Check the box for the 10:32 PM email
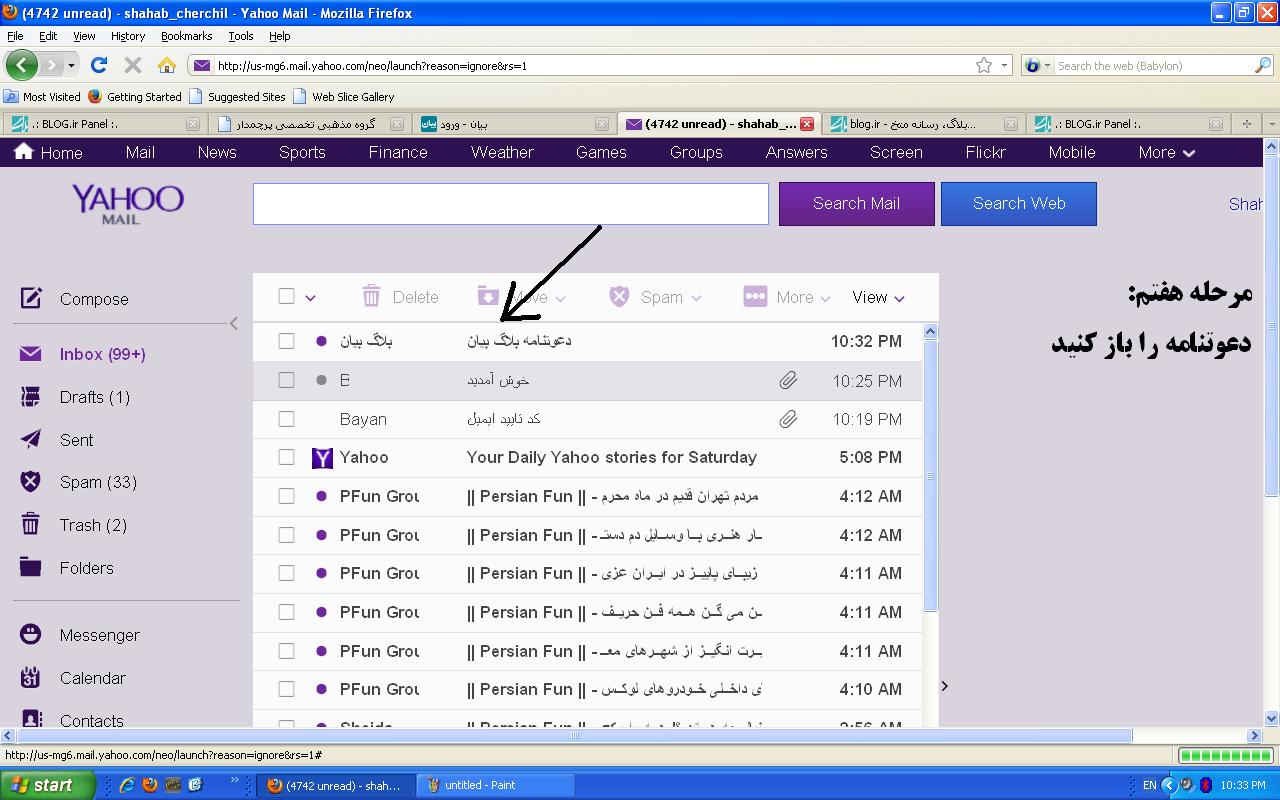The height and width of the screenshot is (800, 1280). (286, 341)
